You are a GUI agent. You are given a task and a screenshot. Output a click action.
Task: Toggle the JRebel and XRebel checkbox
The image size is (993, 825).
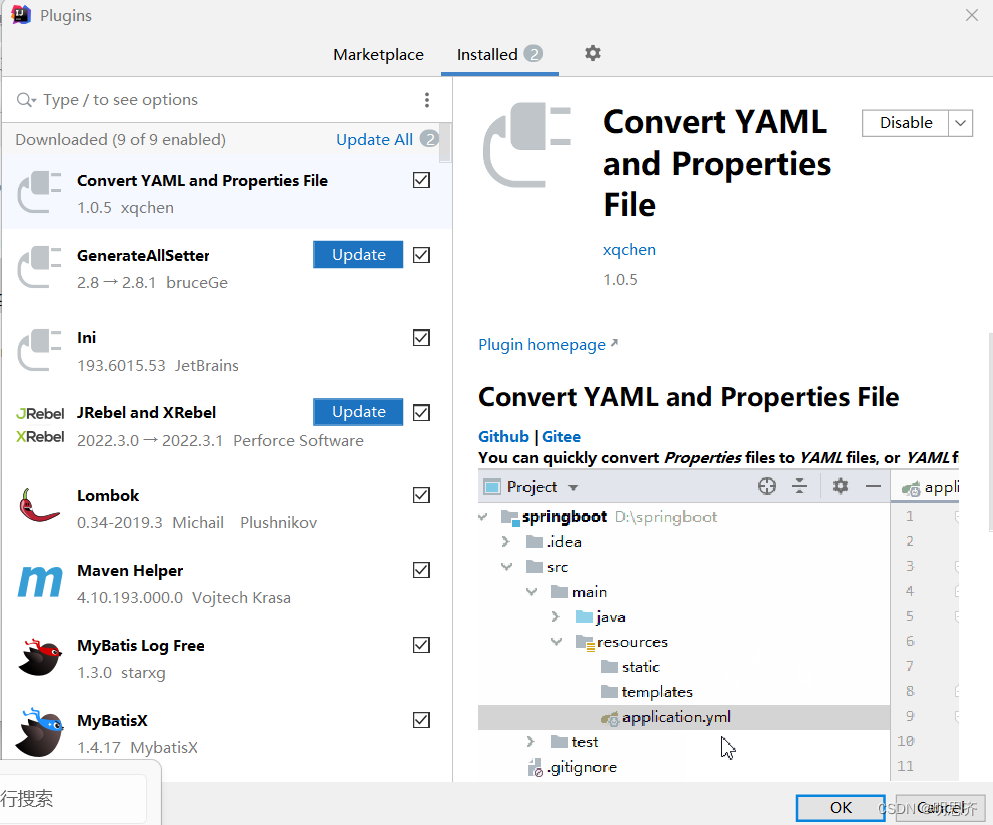[421, 413]
